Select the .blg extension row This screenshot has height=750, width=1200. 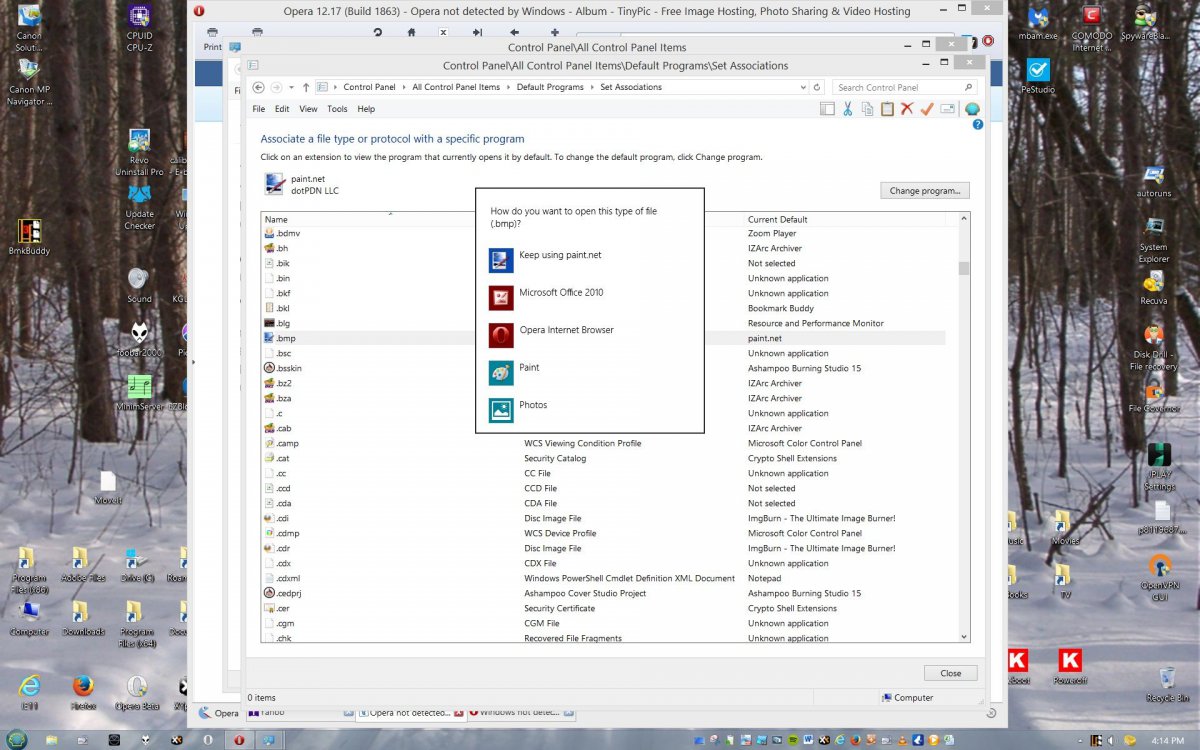tap(603, 323)
